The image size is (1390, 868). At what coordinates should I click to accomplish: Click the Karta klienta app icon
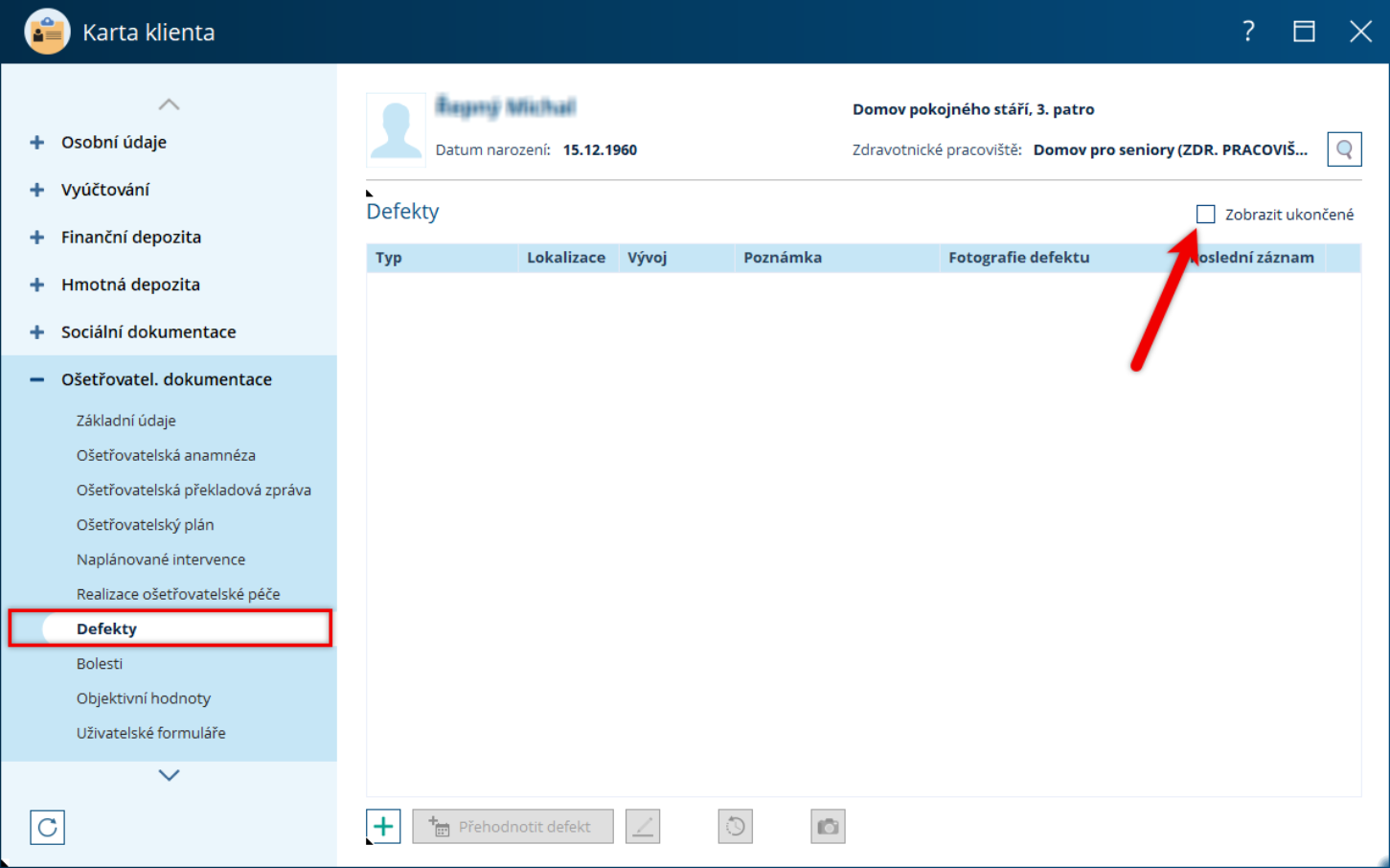[x=47, y=32]
